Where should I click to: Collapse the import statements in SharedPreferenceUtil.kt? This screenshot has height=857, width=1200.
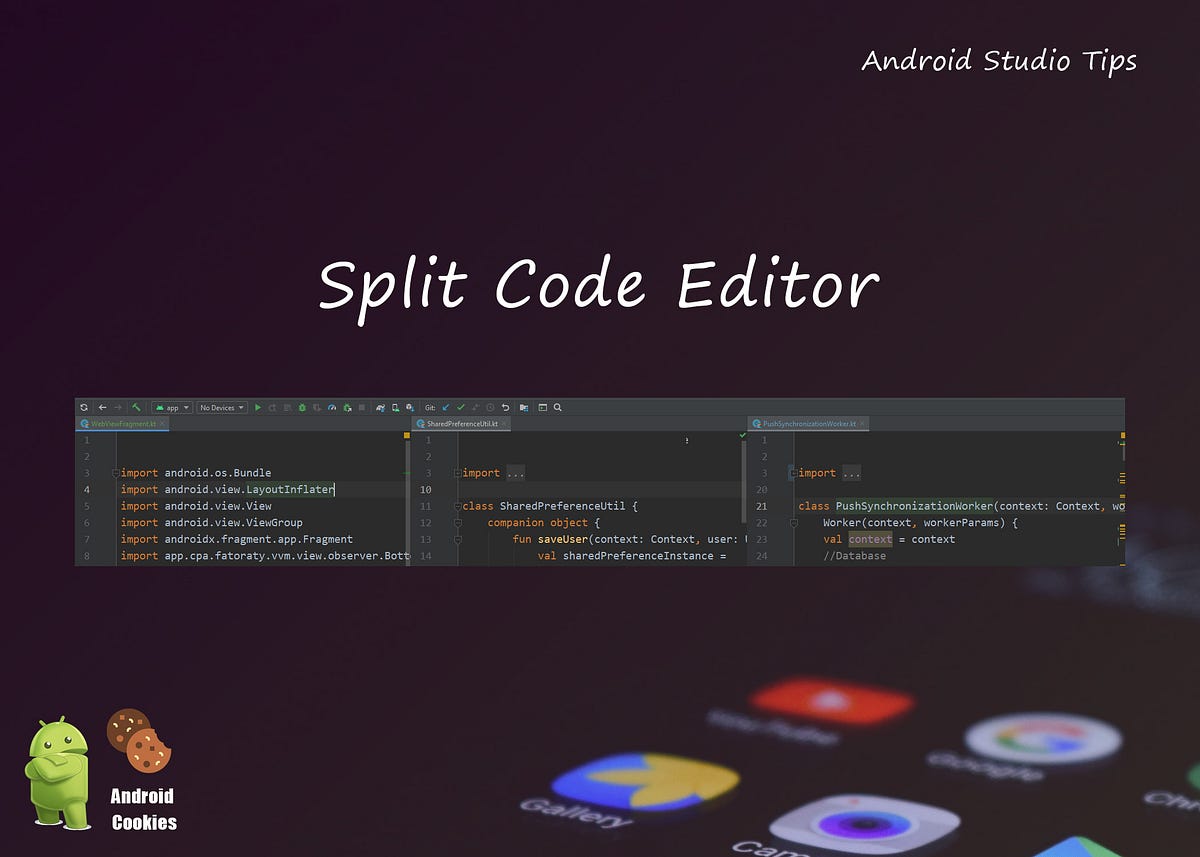click(x=456, y=472)
